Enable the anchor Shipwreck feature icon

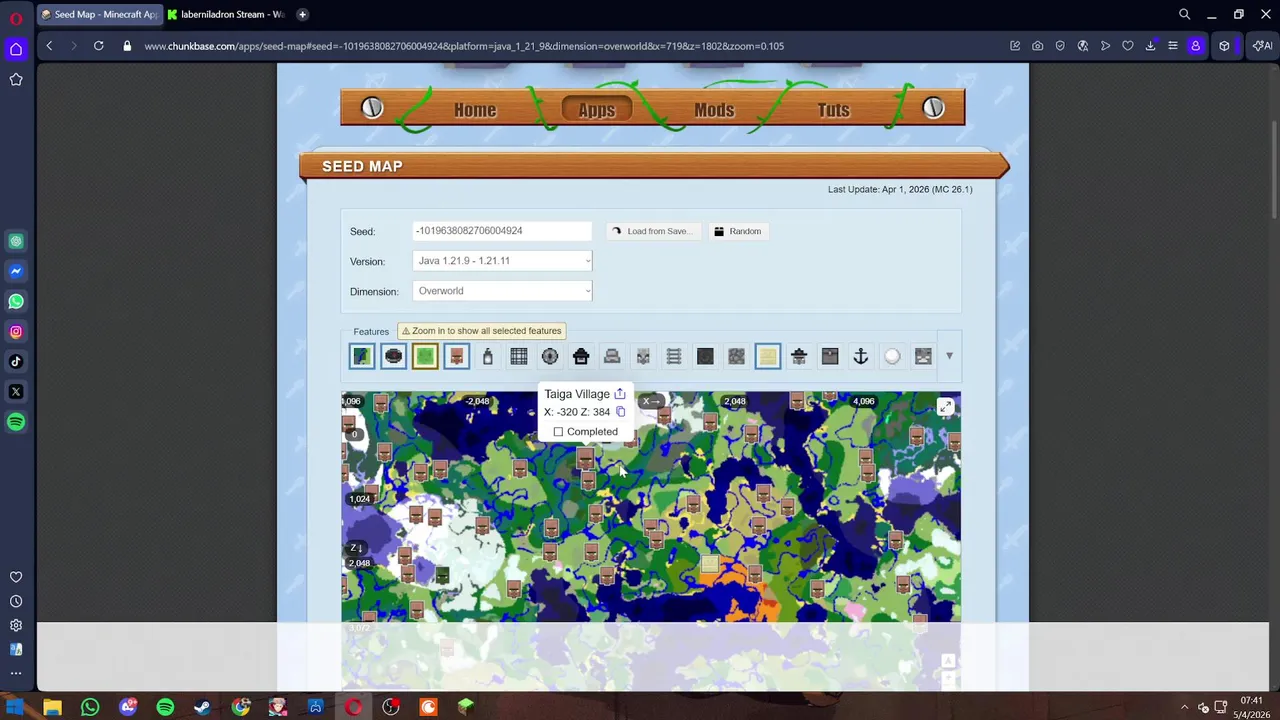point(860,356)
